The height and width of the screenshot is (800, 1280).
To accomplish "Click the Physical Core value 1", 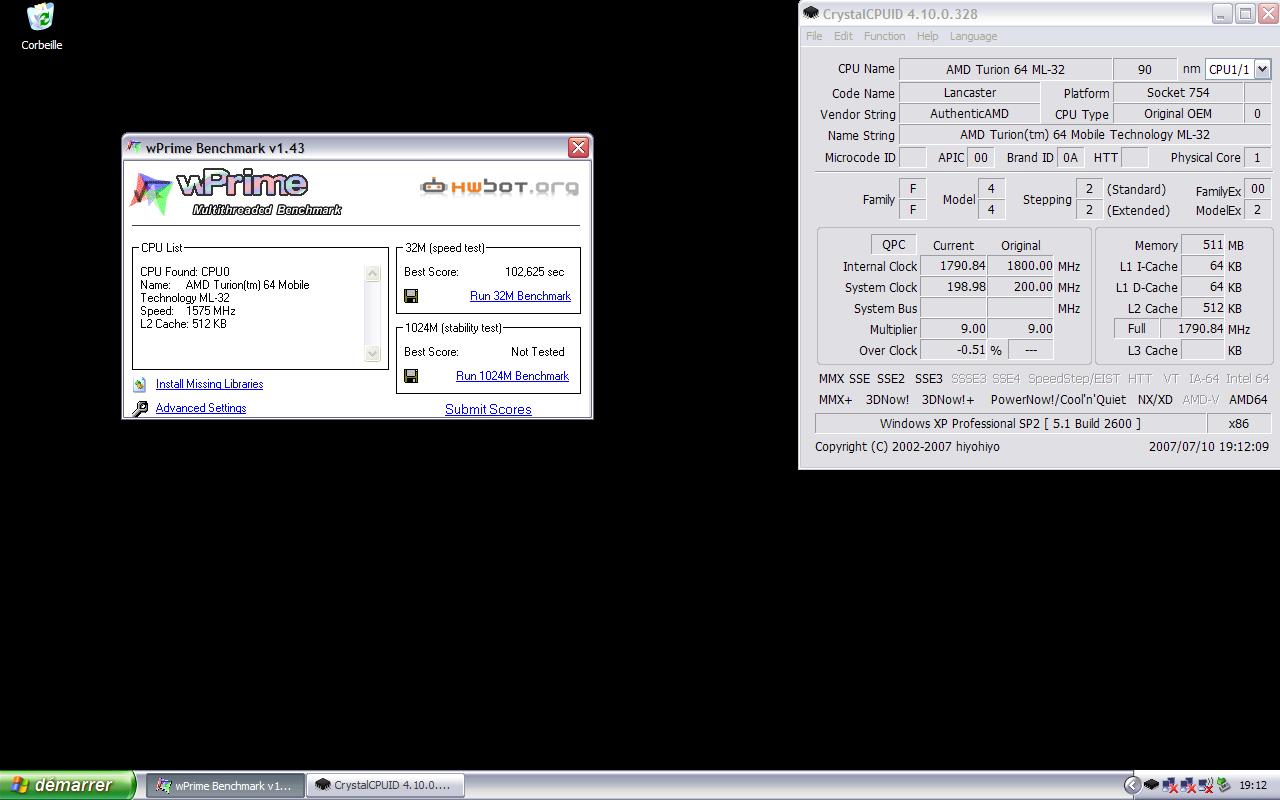I will coord(1258,157).
